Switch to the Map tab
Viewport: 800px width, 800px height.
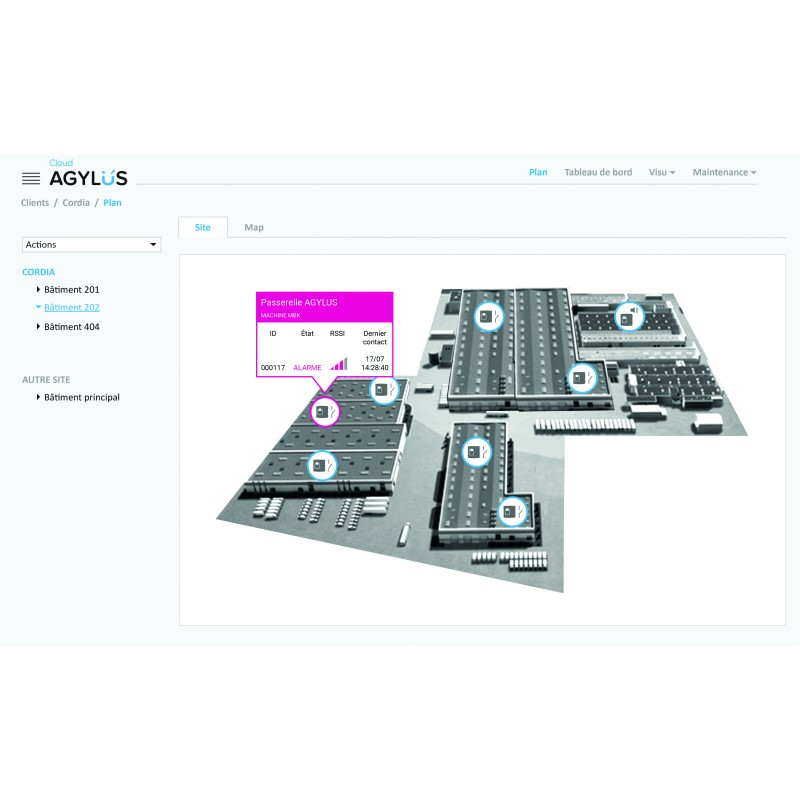tap(254, 227)
